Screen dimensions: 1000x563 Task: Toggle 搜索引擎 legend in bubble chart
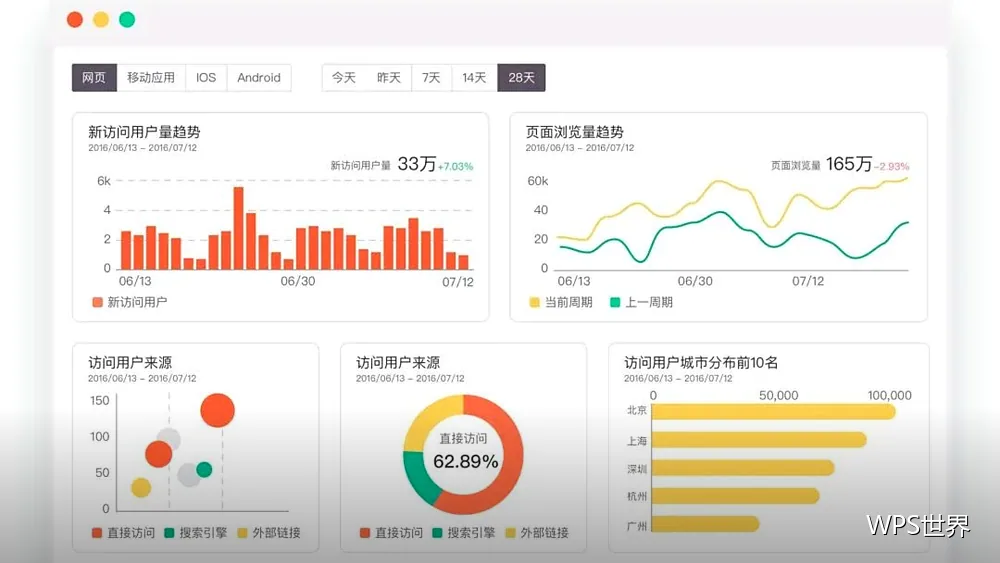(169, 533)
